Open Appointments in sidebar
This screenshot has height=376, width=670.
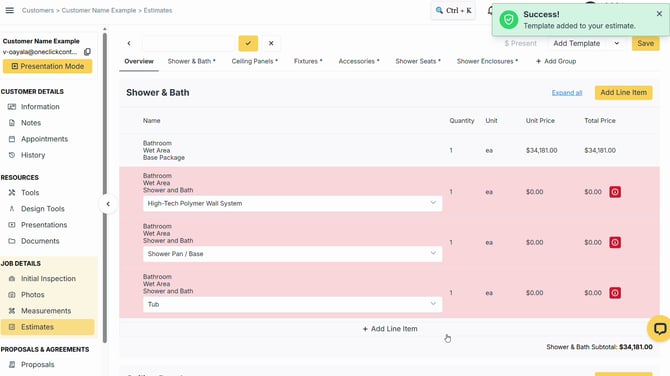coord(44,139)
